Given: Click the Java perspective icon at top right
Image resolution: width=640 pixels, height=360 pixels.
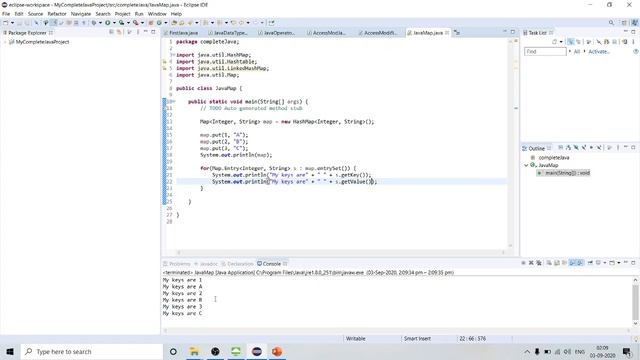Looking at the screenshot, I should 635,23.
